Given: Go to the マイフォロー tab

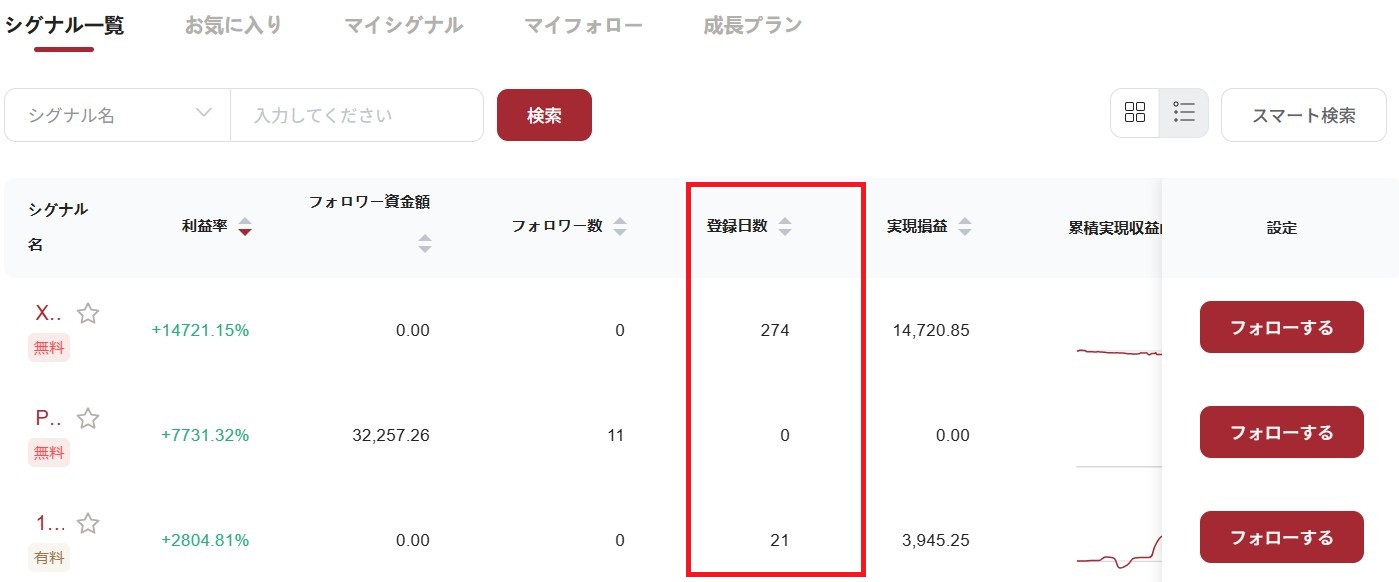Looking at the screenshot, I should (583, 26).
